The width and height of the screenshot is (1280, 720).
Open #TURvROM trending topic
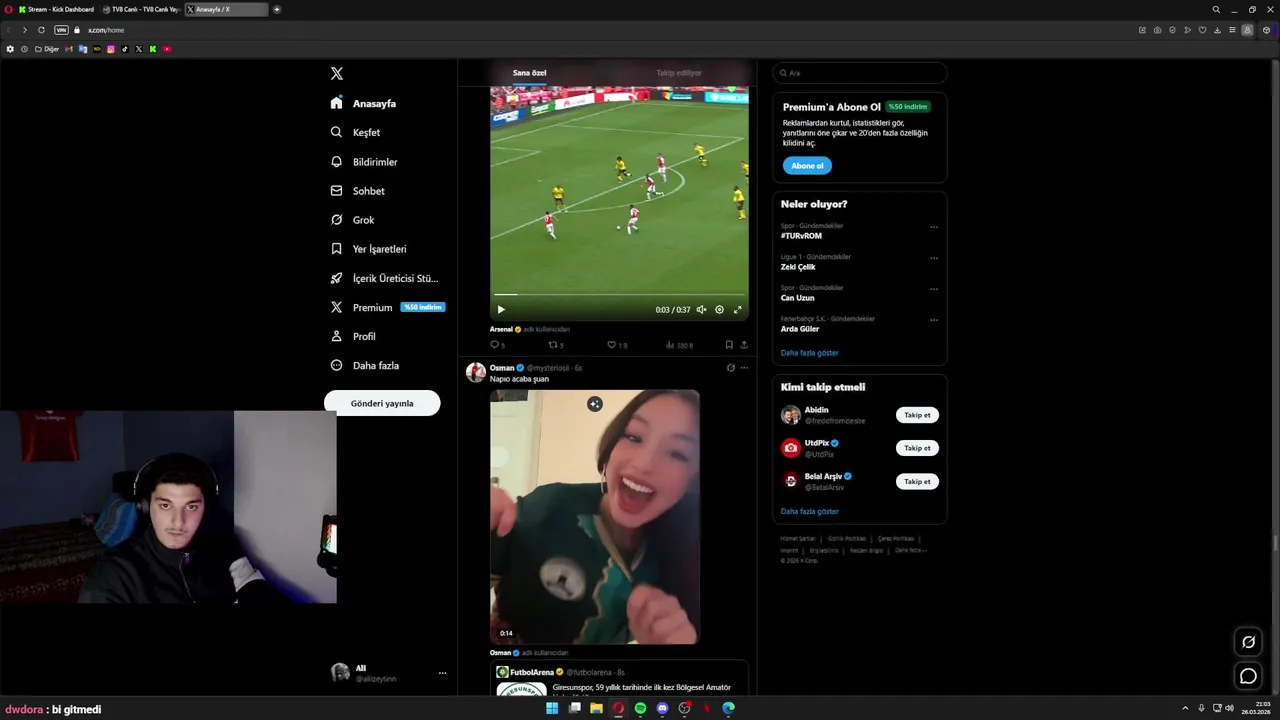(801, 236)
